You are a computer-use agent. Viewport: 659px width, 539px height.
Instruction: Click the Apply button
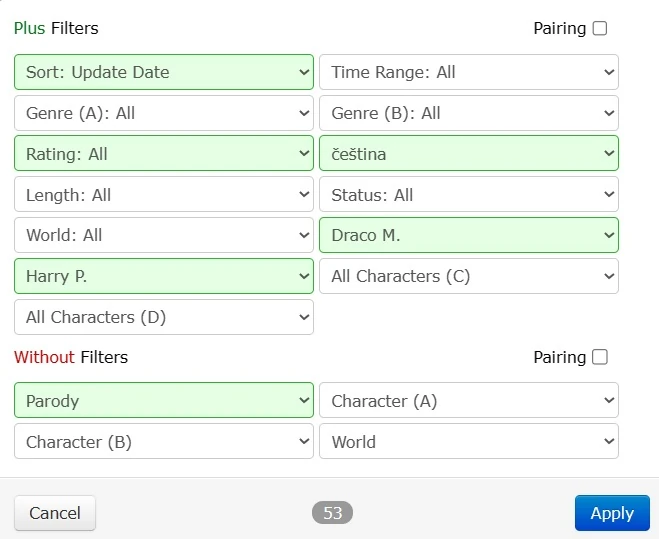(x=612, y=513)
